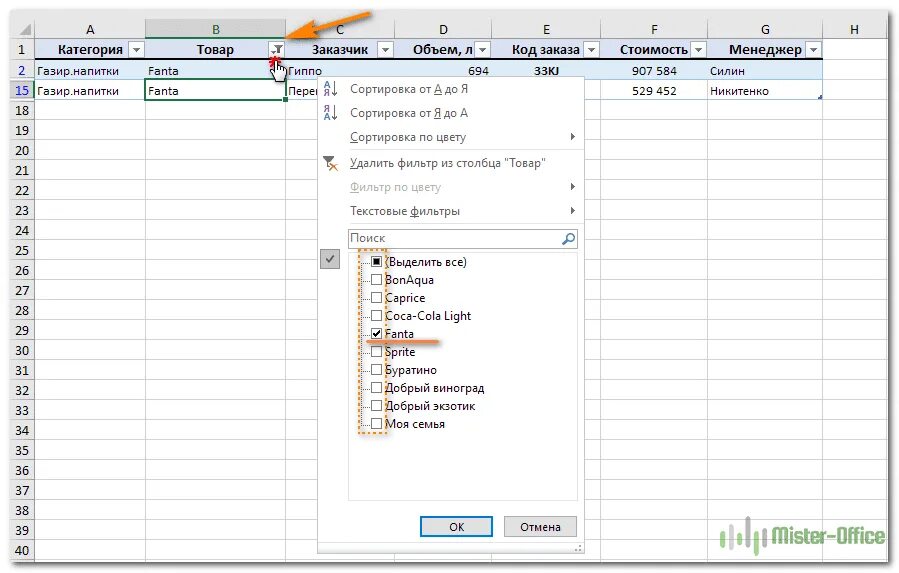
Task: Click the Отмена button
Action: point(540,527)
